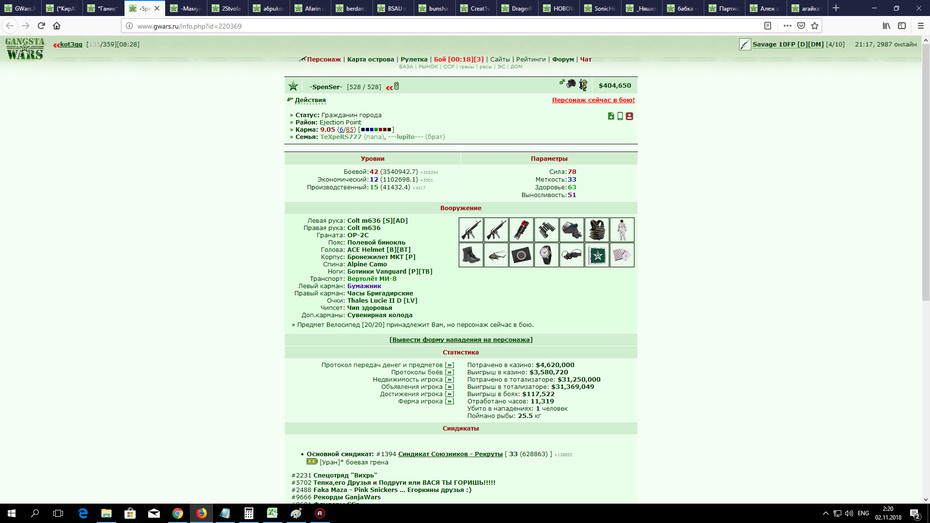Click 'Персонаж сейчас в бою!' link

point(593,100)
